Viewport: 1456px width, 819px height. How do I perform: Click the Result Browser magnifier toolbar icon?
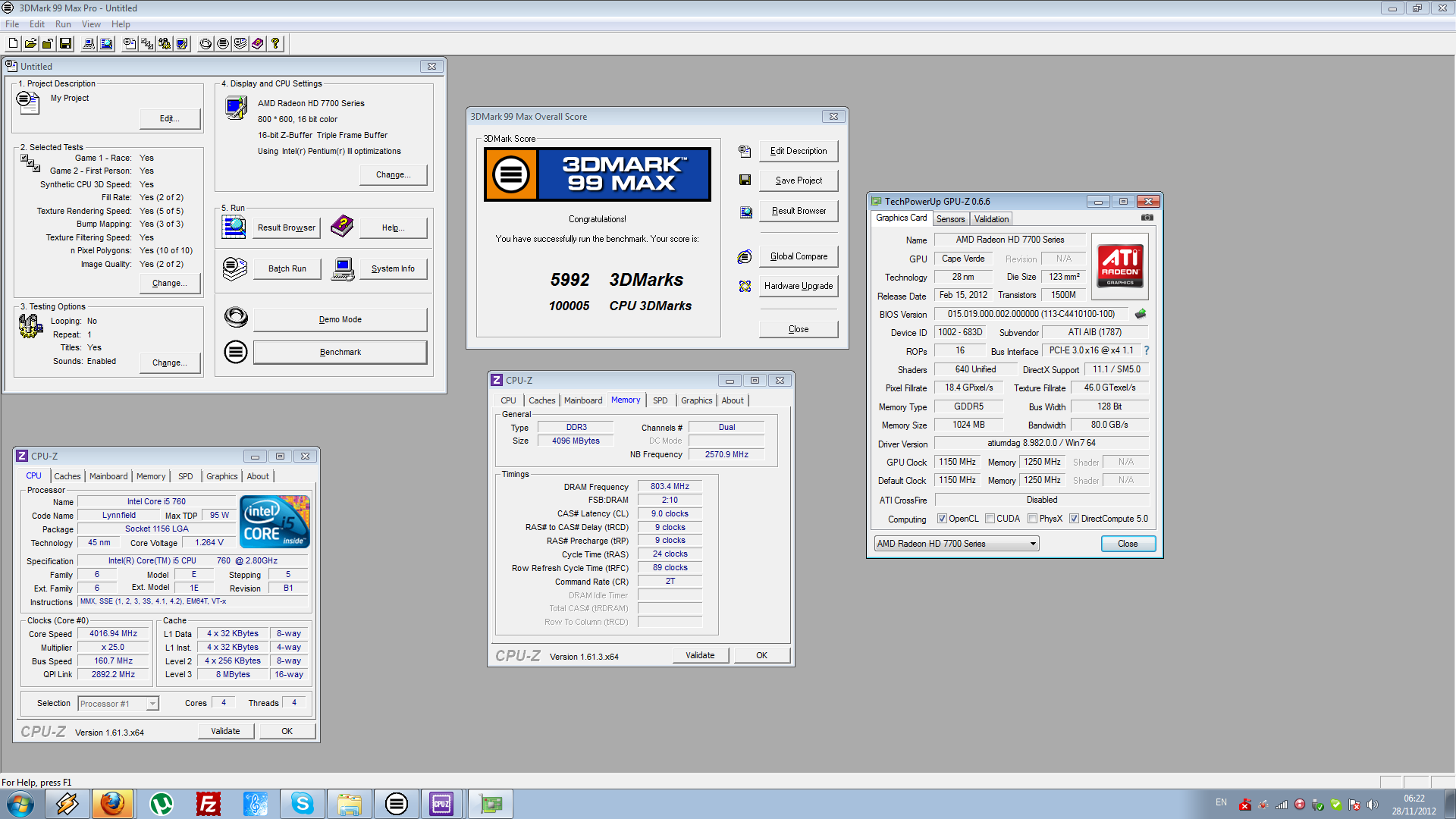pyautogui.click(x=106, y=43)
